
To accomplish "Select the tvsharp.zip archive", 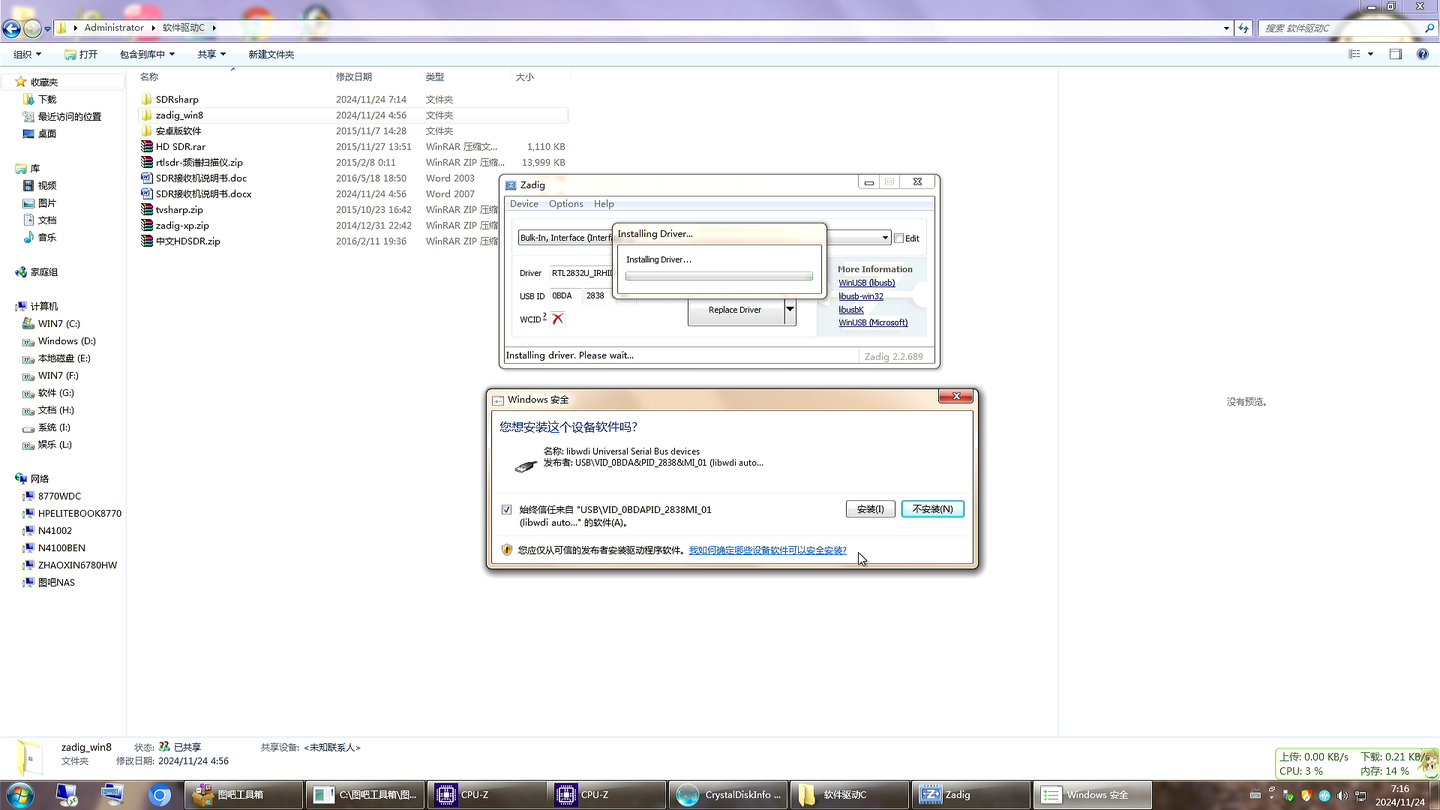I will click(179, 210).
